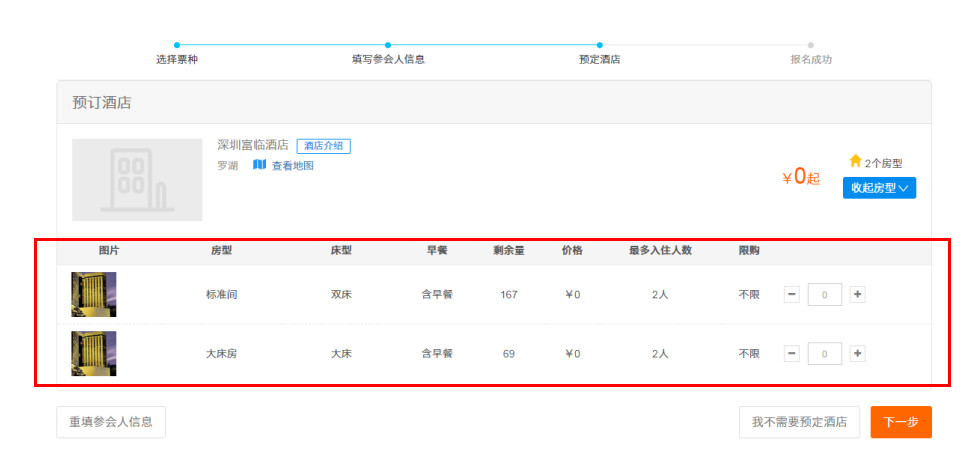Click the 最多入住人数 column header
Screen dimensions: 973x456
[660, 251]
